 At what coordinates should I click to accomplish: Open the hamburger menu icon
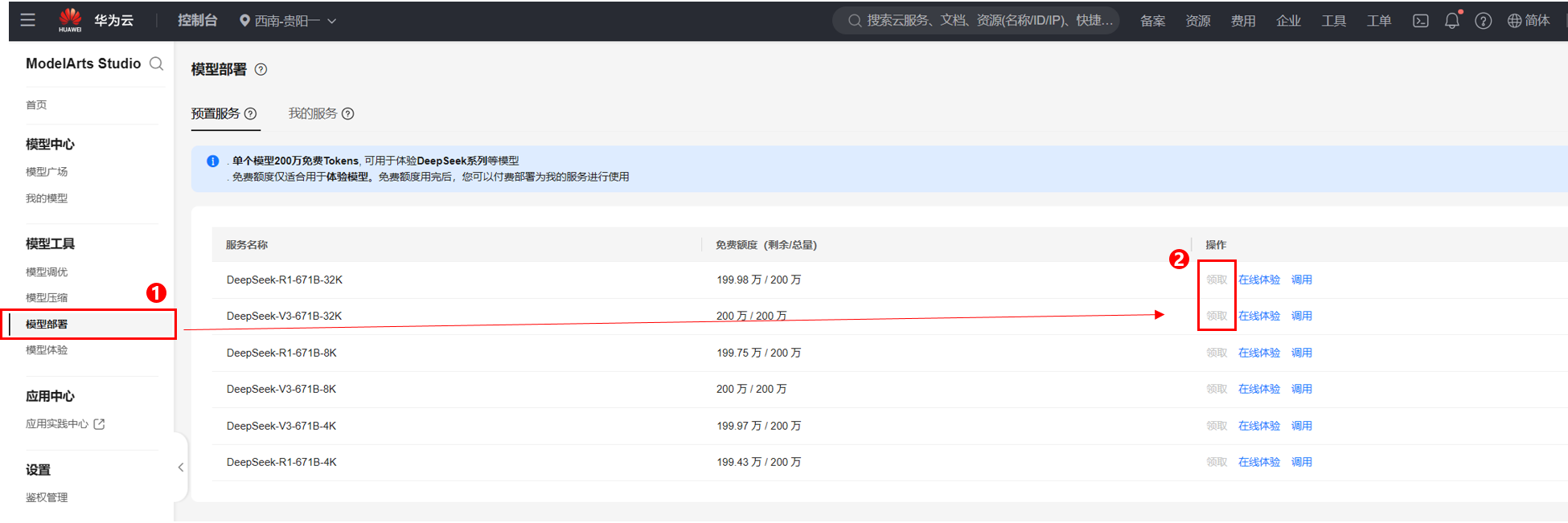click(x=28, y=20)
